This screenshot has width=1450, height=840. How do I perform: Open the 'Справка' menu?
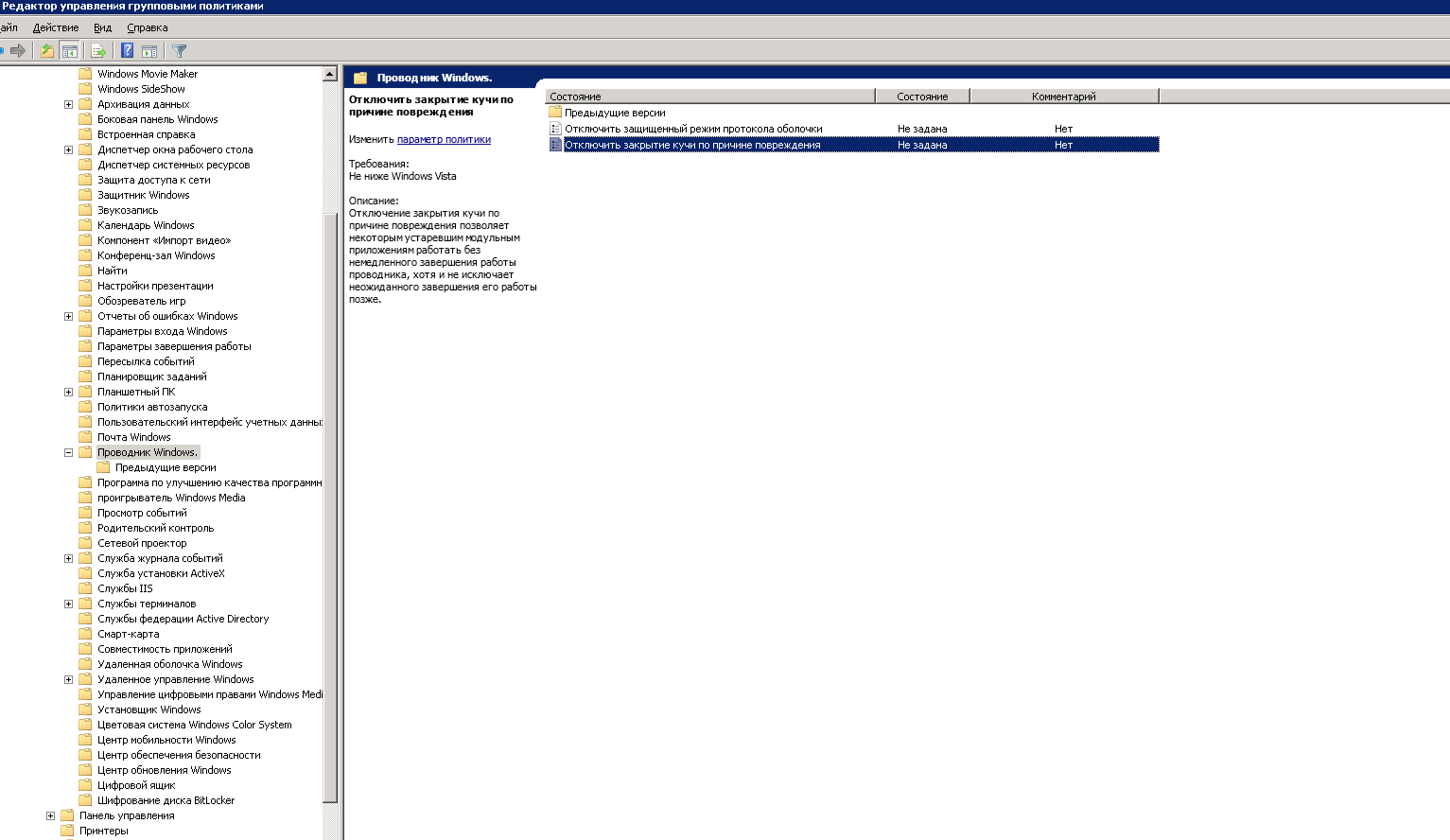148,27
